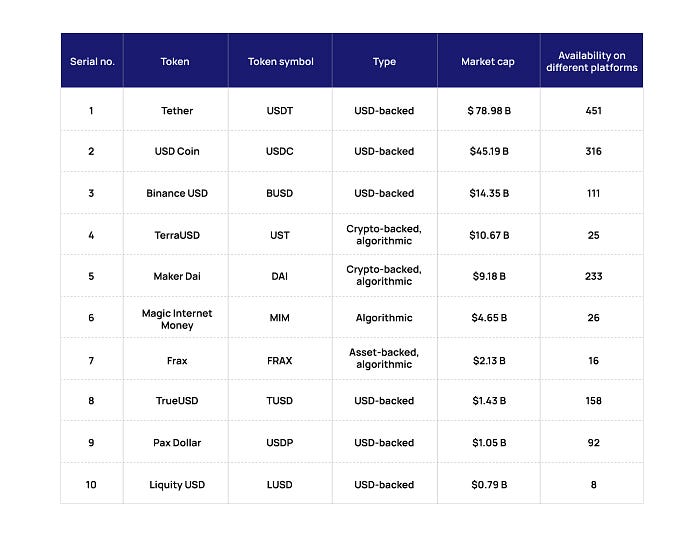Click the 'USD-backed' type in Pax Dollar row
This screenshot has width=700, height=535.
pos(384,443)
